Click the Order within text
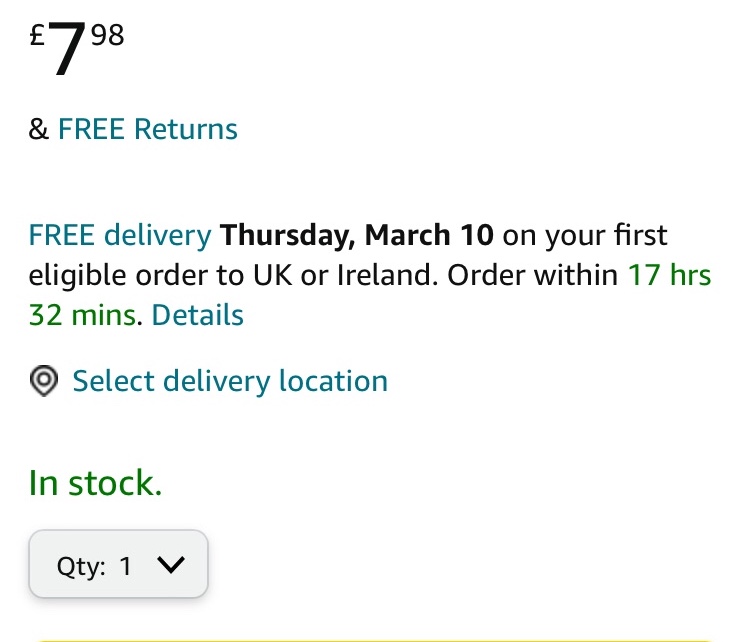The image size is (750, 642). coord(533,275)
